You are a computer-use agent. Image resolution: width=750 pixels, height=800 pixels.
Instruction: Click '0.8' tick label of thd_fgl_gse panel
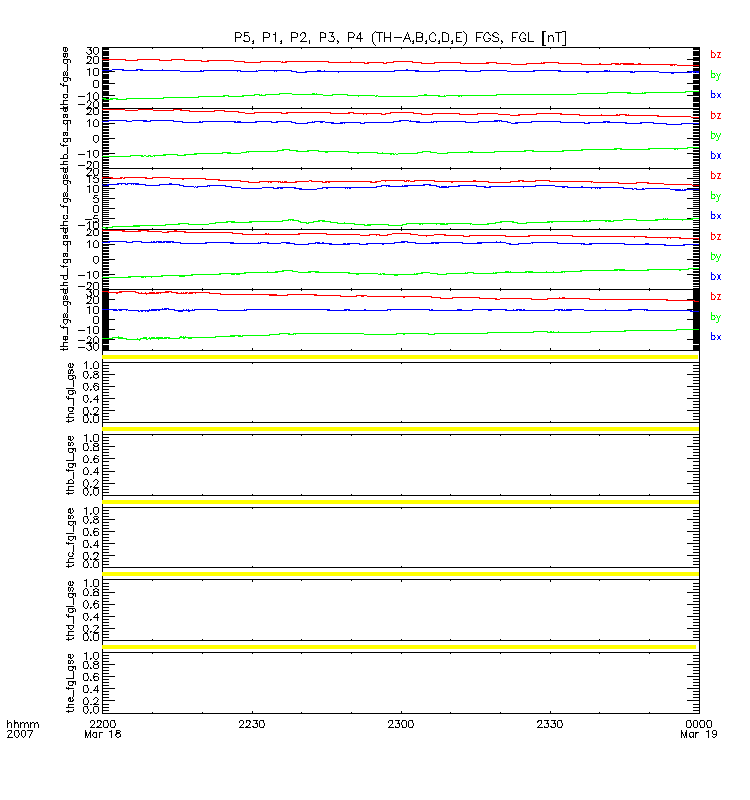click(x=91, y=593)
